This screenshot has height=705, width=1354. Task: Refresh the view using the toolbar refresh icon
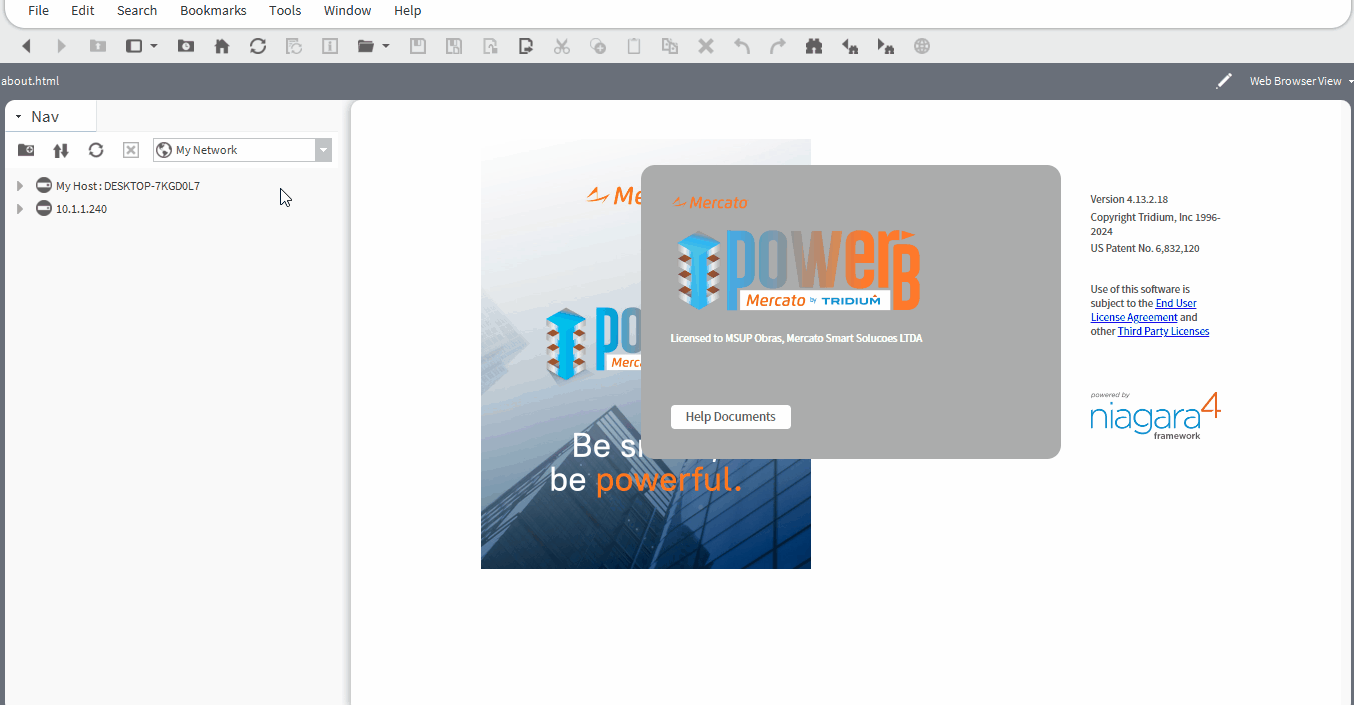tap(258, 46)
